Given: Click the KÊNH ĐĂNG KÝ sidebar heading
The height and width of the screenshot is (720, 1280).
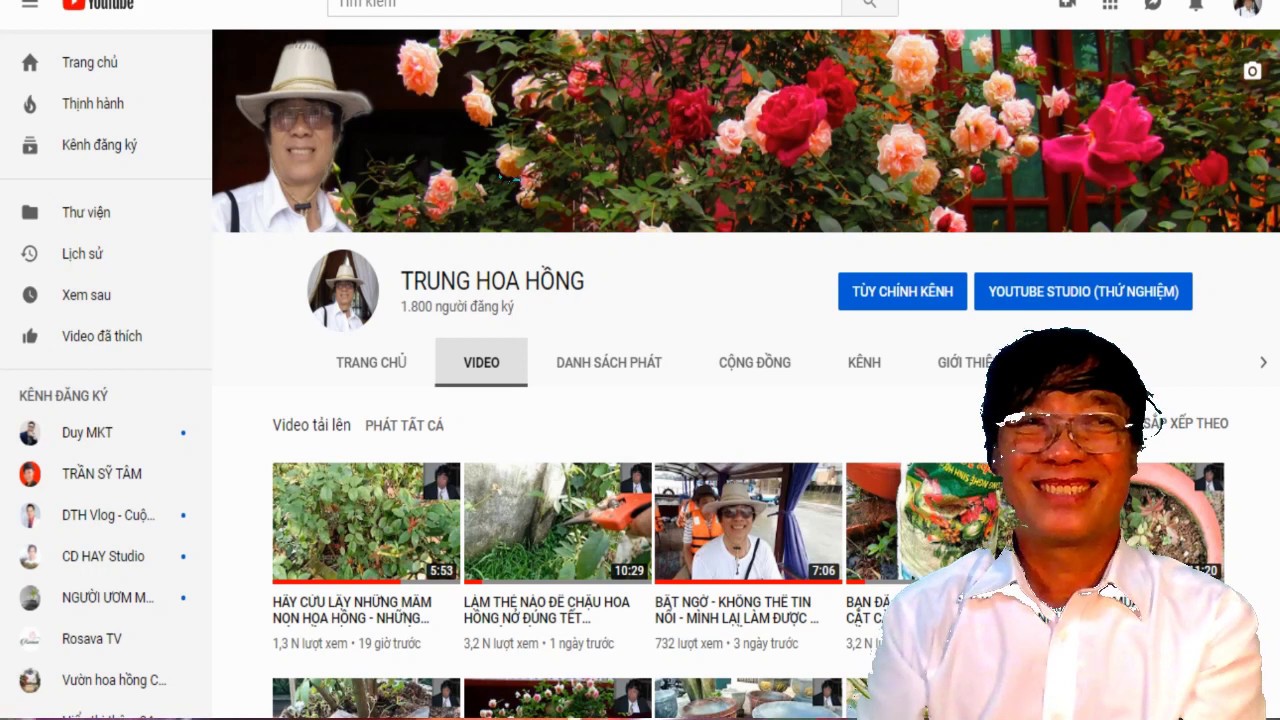Looking at the screenshot, I should pos(63,396).
